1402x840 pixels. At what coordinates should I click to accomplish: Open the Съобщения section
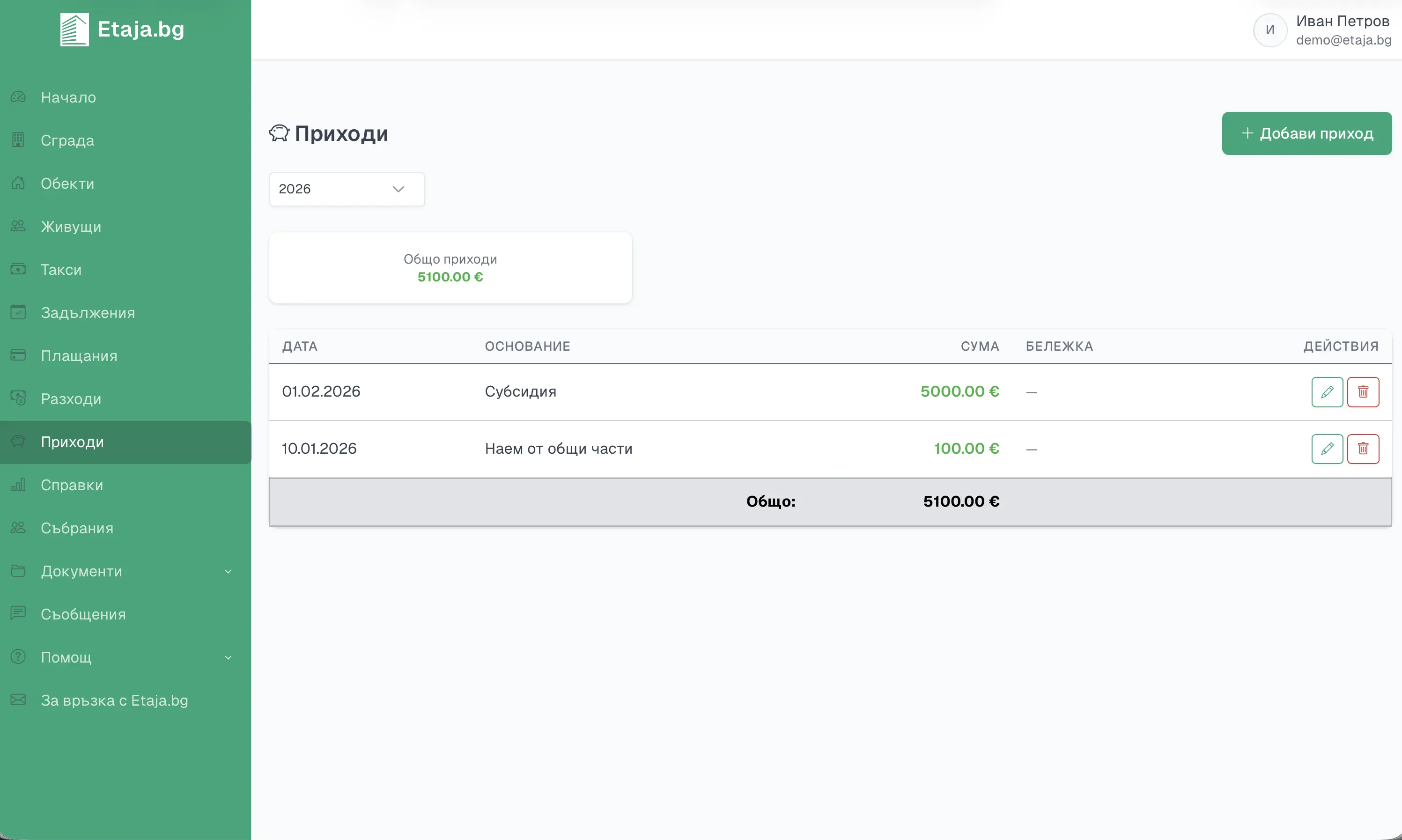pyautogui.click(x=125, y=614)
